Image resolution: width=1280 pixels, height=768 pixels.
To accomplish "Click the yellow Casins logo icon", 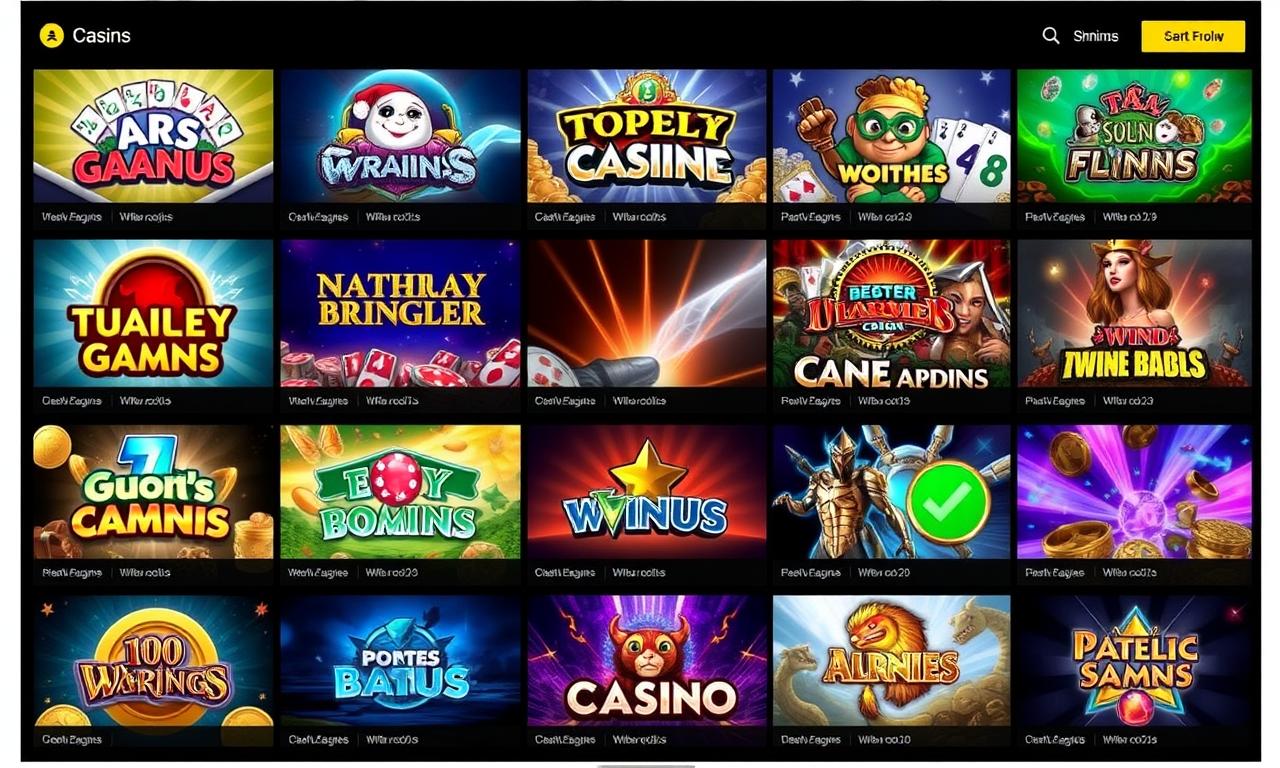I will pyautogui.click(x=51, y=36).
